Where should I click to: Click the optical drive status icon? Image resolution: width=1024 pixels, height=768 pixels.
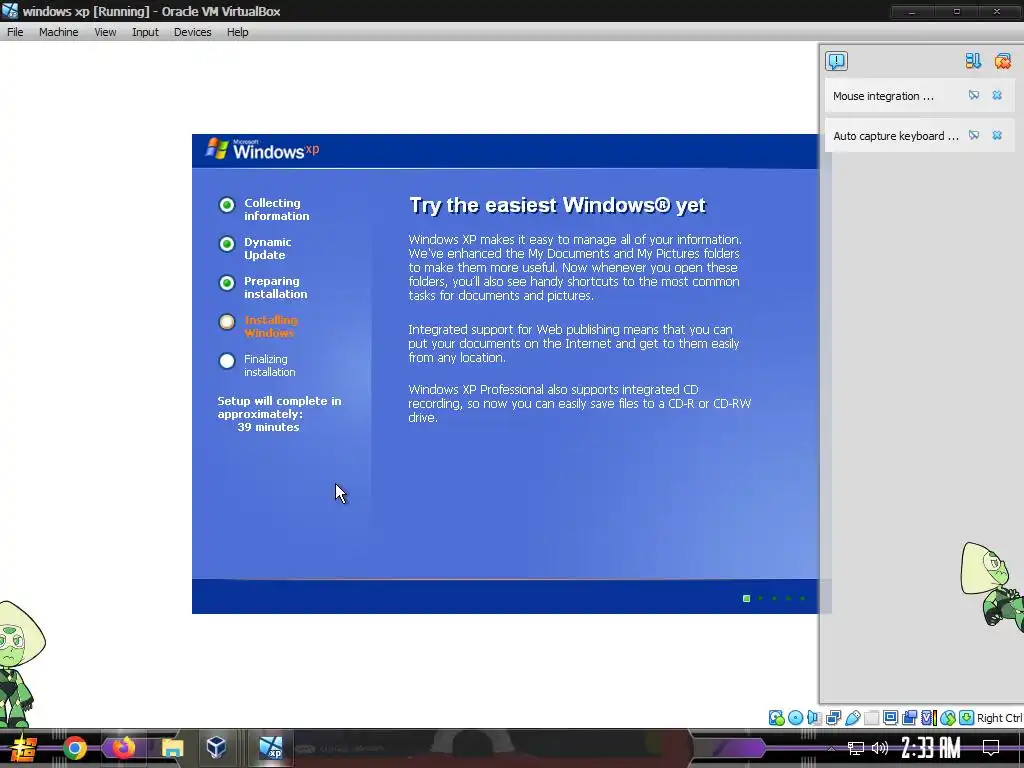[x=795, y=718]
